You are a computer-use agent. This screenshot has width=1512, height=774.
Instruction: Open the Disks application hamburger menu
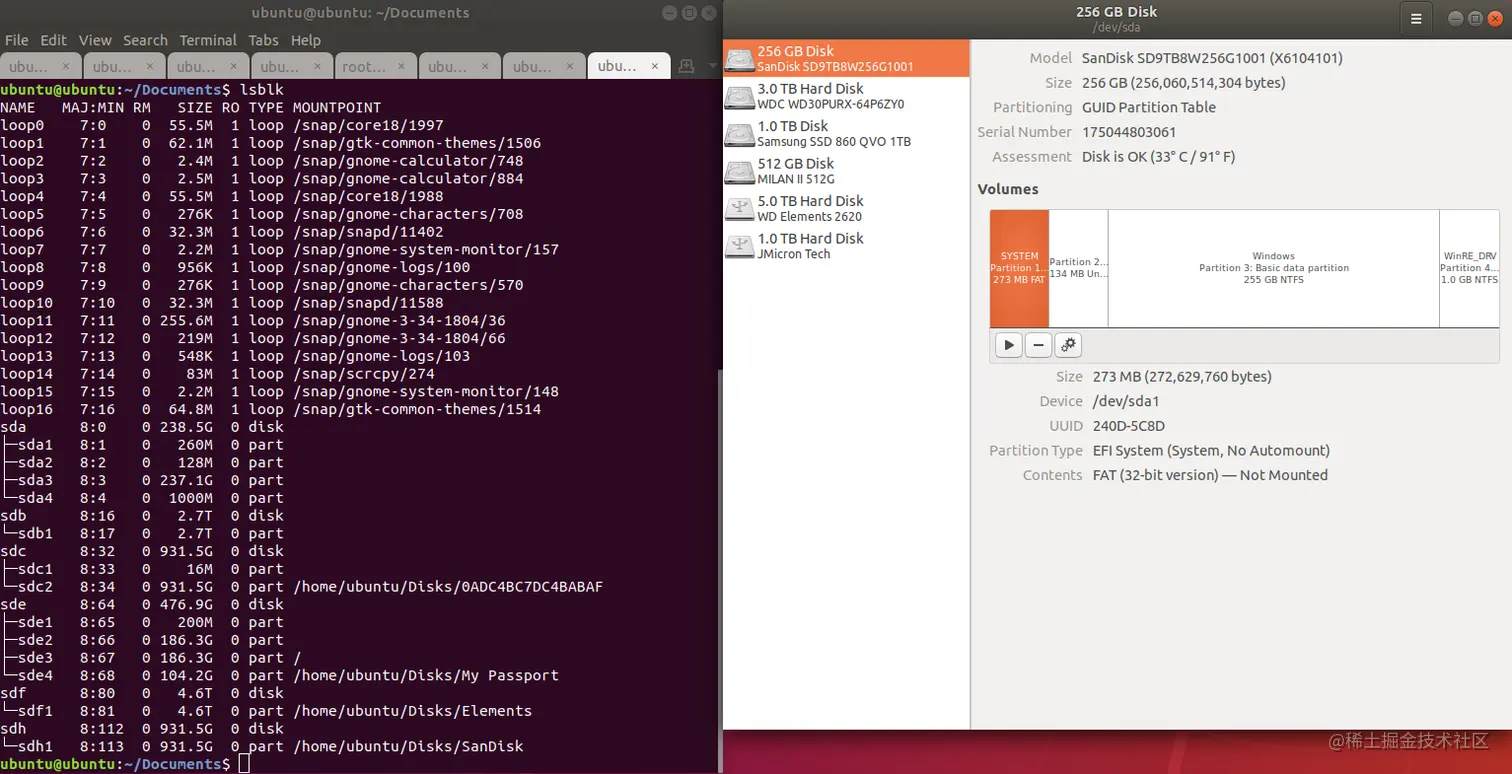pos(1416,18)
